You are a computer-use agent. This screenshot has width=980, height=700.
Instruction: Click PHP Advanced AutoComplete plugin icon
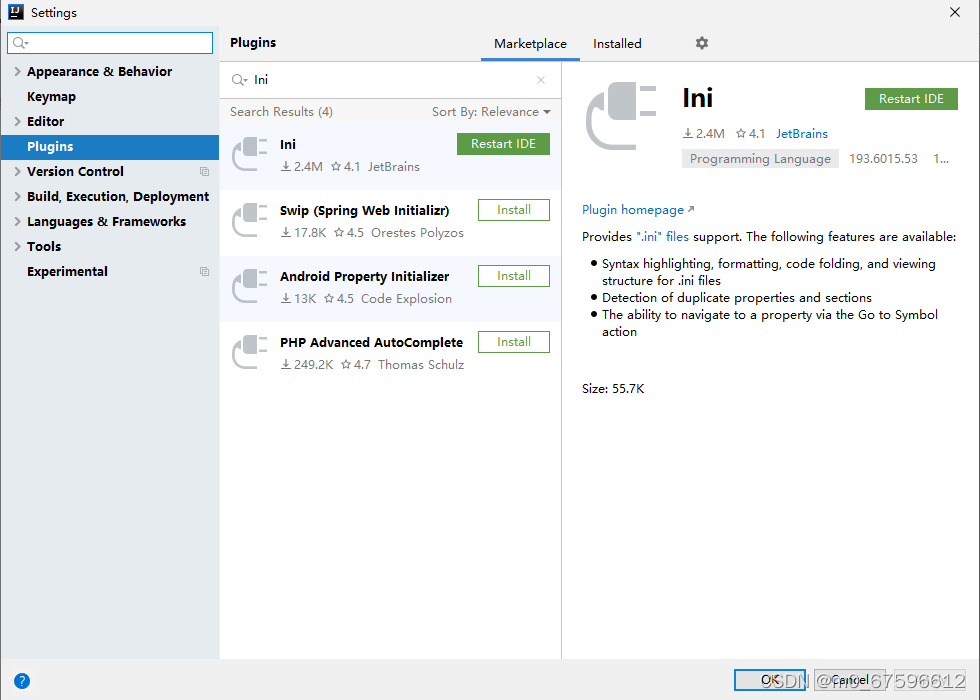click(x=249, y=352)
